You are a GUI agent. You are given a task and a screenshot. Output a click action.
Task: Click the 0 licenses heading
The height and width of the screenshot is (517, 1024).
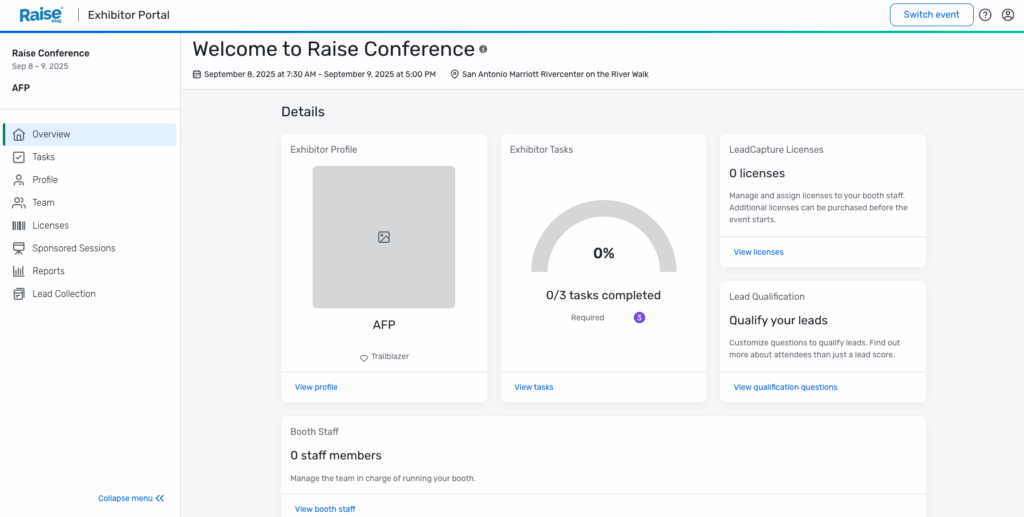point(757,174)
